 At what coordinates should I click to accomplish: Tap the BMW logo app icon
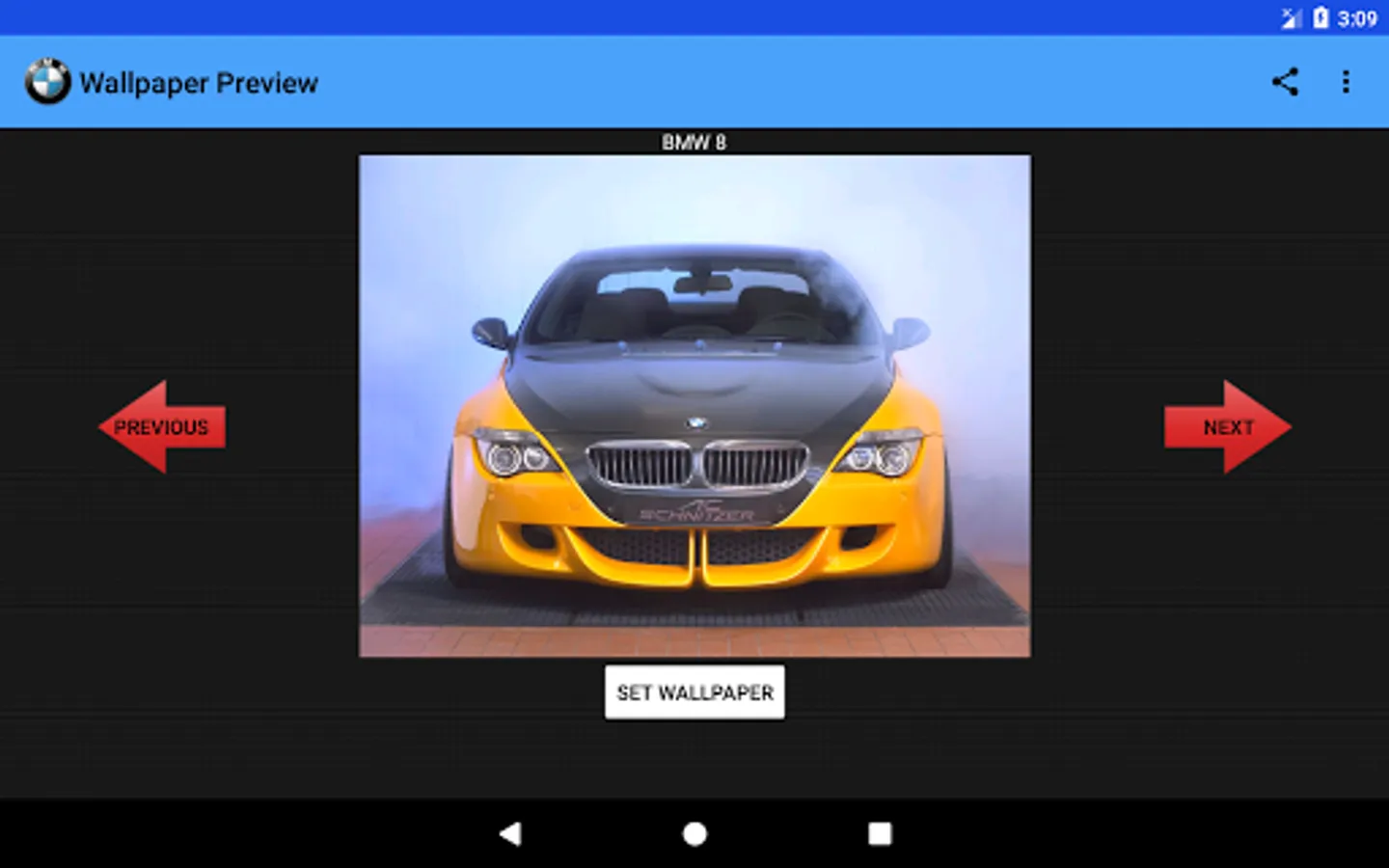(47, 82)
